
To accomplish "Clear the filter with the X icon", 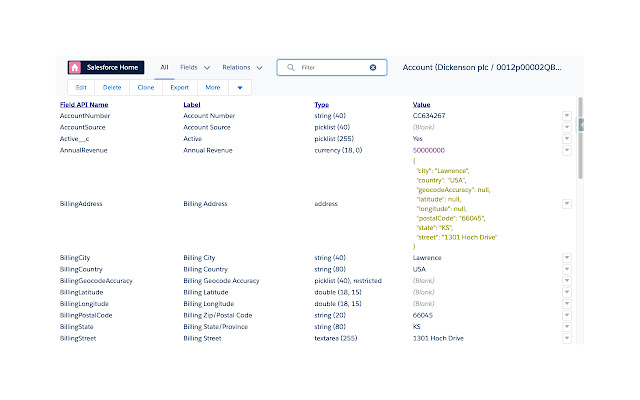I will pos(373,67).
